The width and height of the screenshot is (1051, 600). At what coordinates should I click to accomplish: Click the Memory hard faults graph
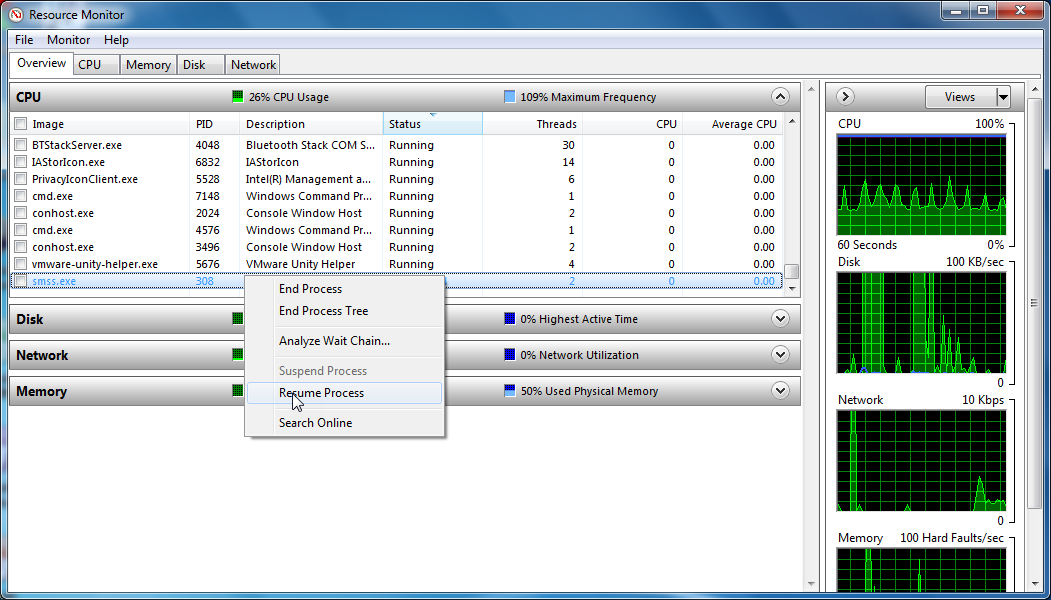point(921,570)
